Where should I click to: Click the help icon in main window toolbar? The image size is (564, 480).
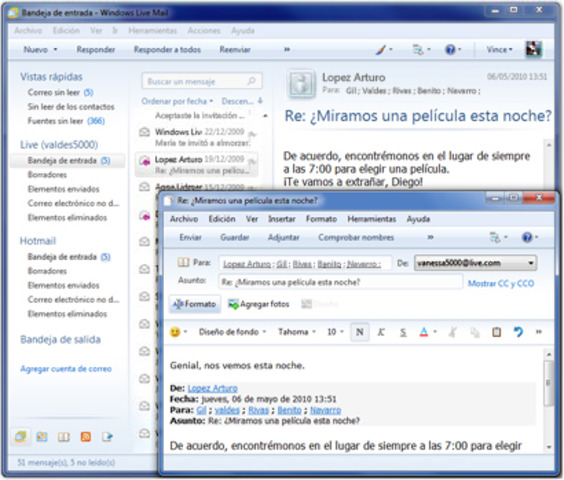pyautogui.click(x=450, y=49)
